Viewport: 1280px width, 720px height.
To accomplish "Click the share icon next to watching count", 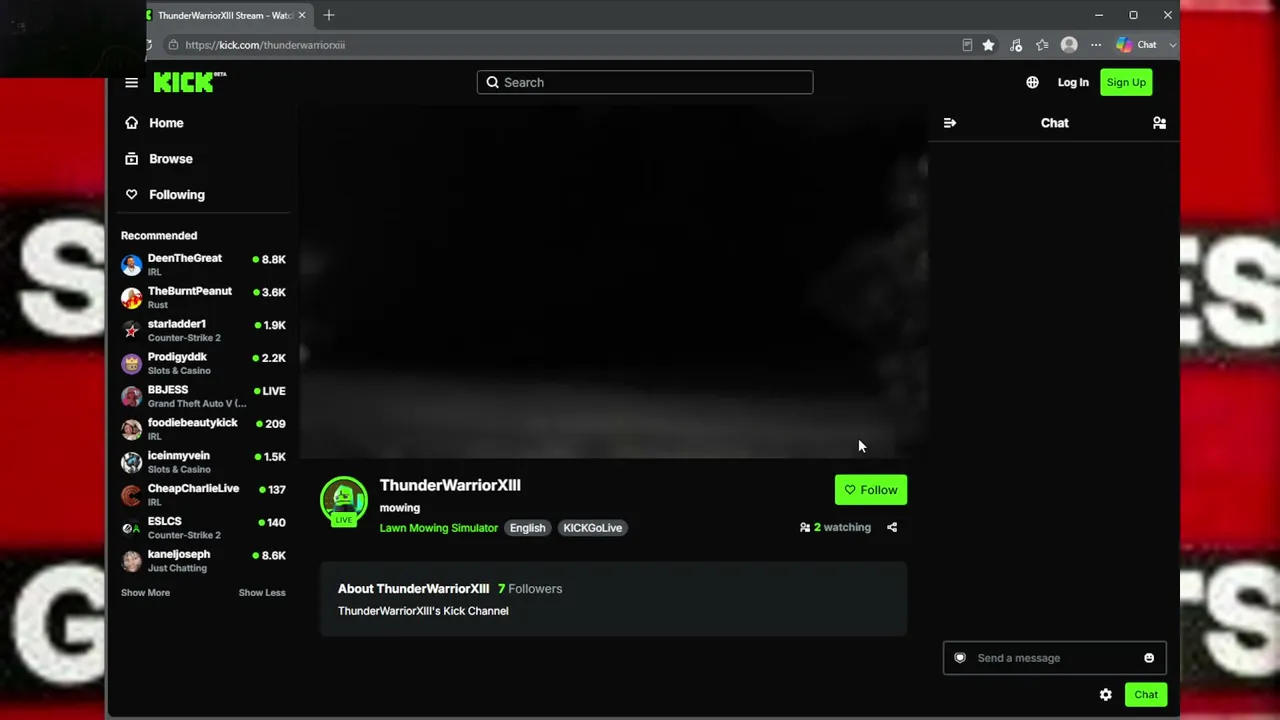I will click(x=892, y=528).
